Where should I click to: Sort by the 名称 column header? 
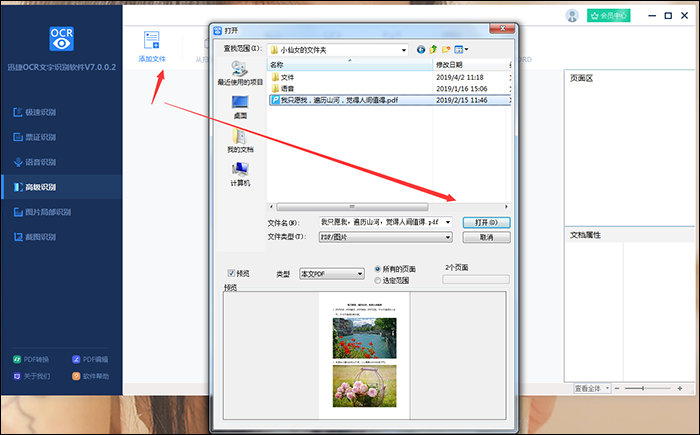350,65
